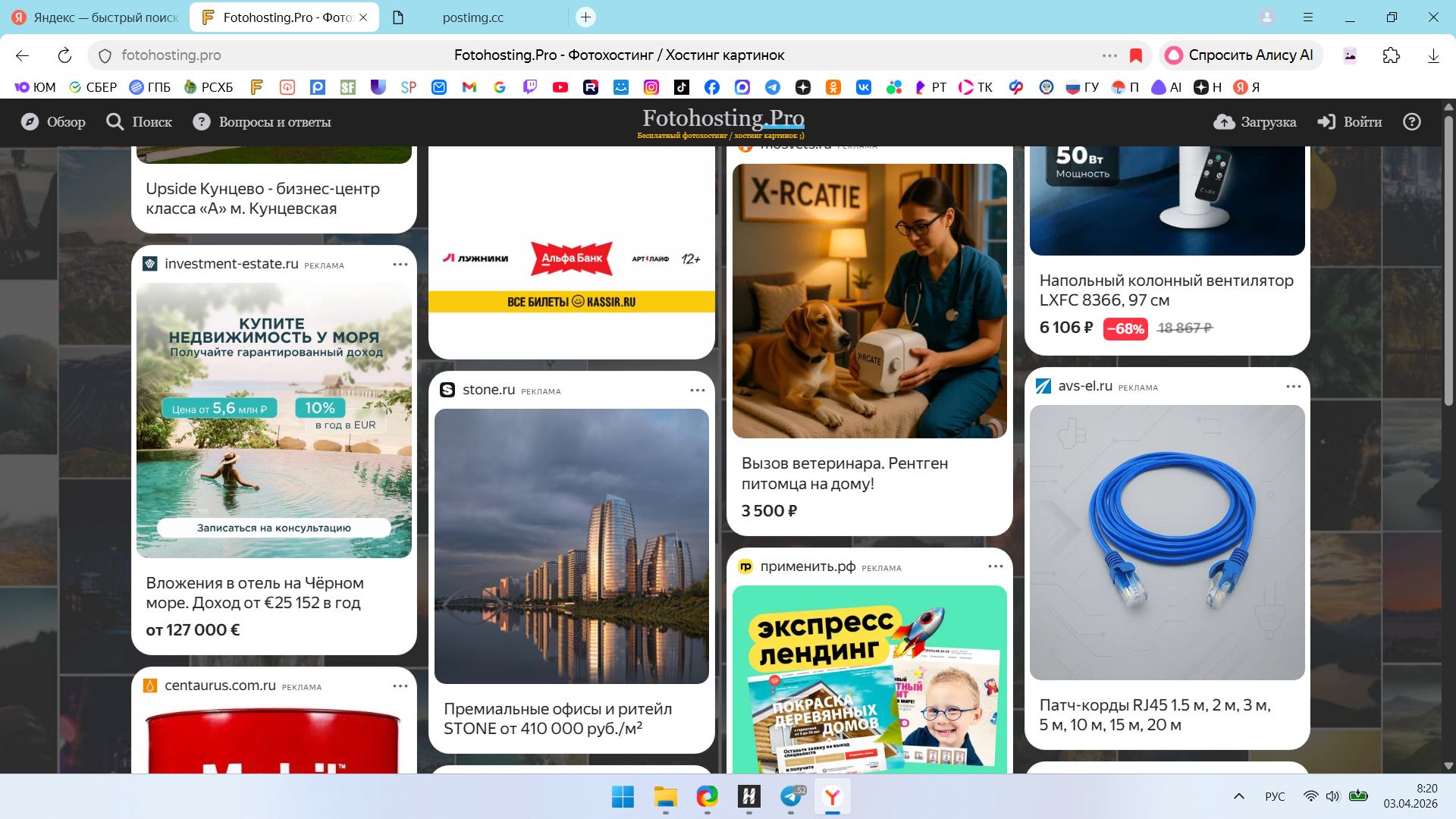The height and width of the screenshot is (819, 1456).
Task: Switch to the postimg.cc tab
Action: tap(472, 17)
